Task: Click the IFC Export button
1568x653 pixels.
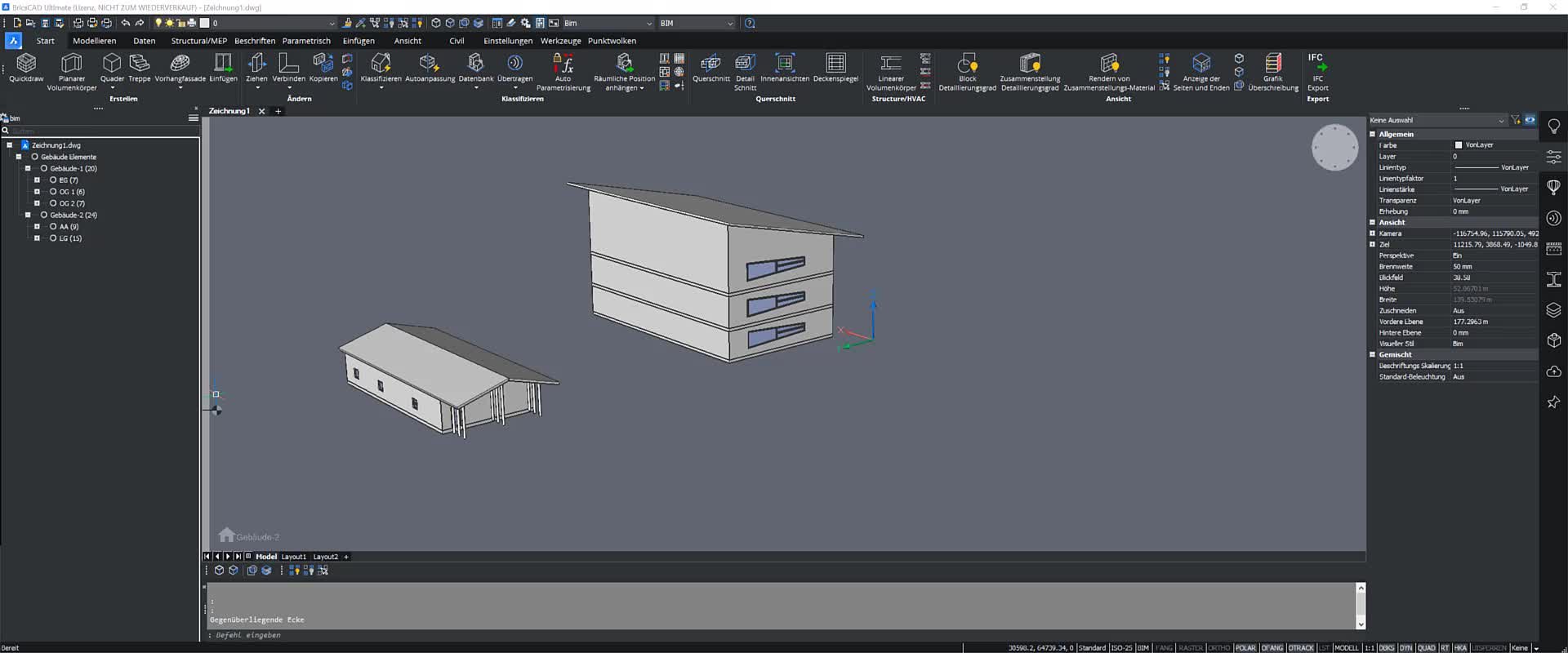Action: coord(1317,72)
